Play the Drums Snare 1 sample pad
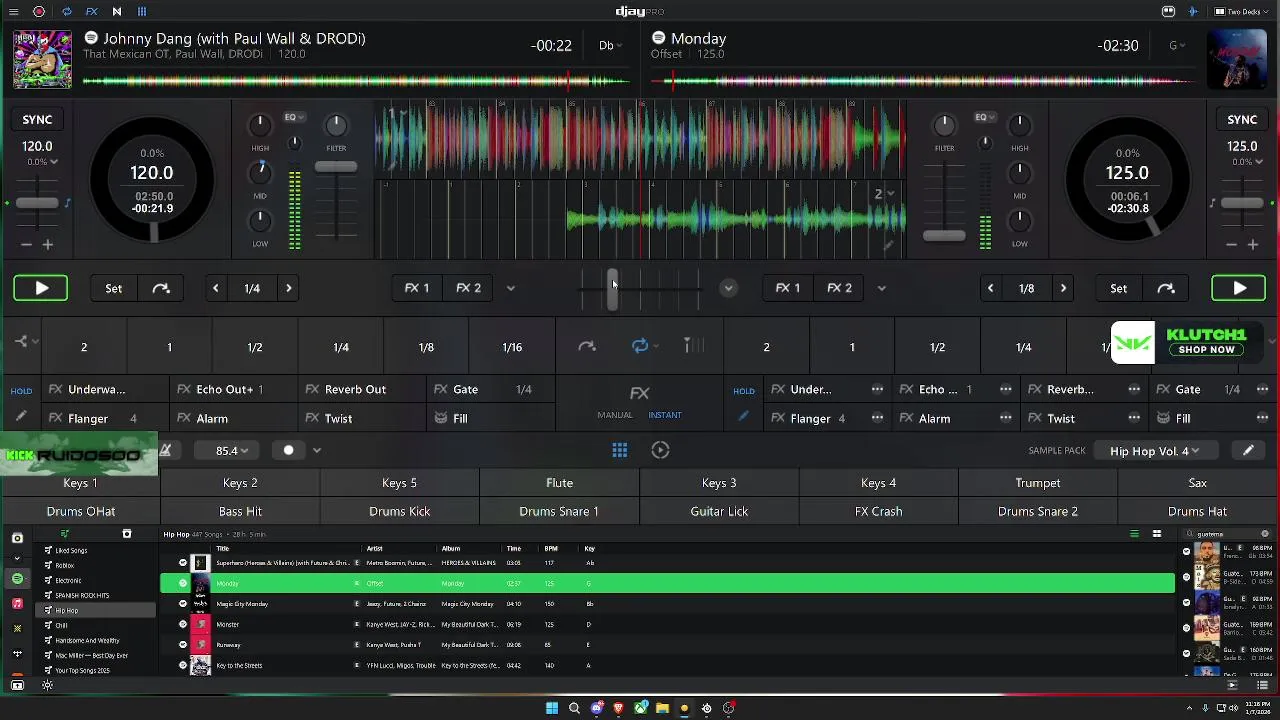1280x720 pixels. point(559,511)
